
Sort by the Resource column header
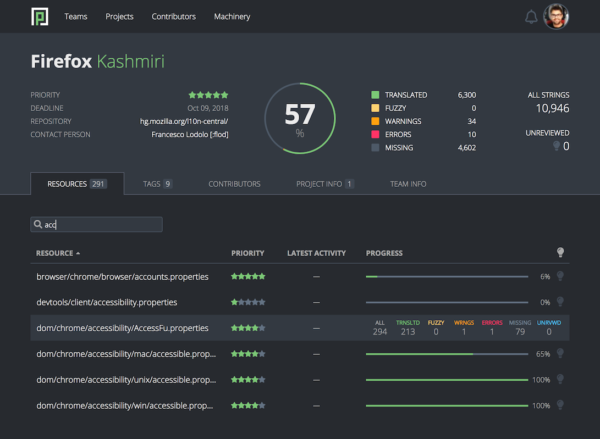click(58, 253)
